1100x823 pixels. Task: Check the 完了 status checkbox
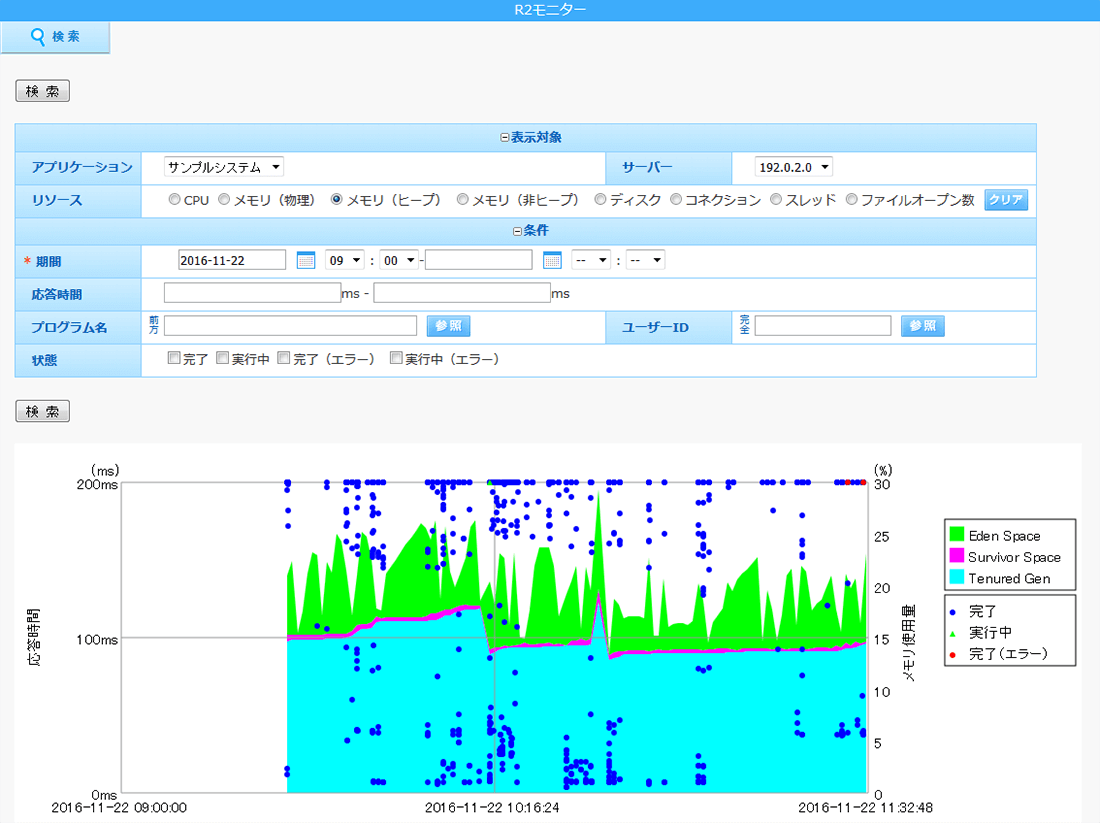point(174,358)
